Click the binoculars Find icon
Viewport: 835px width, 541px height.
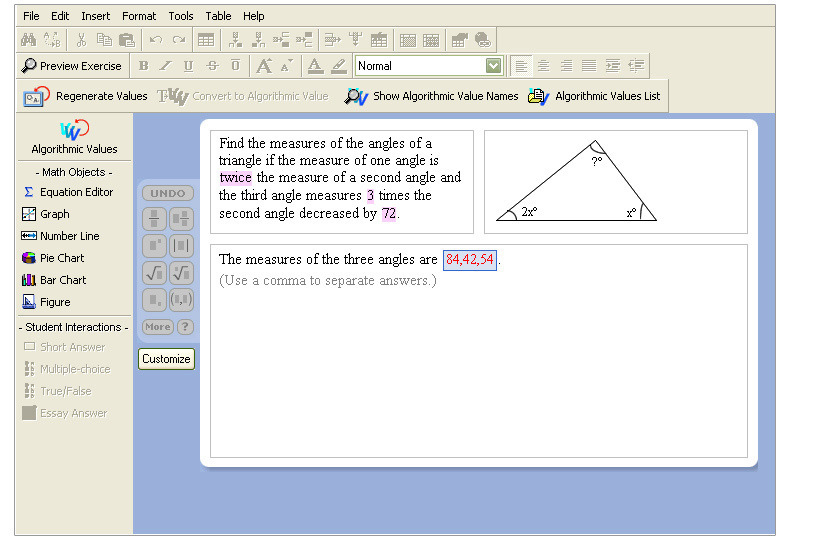tap(28, 39)
